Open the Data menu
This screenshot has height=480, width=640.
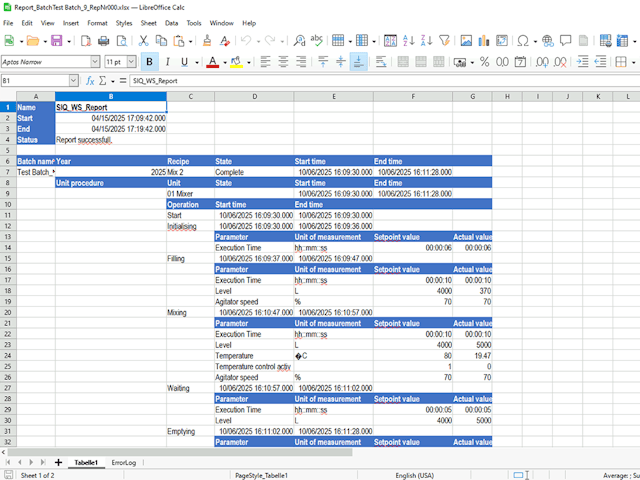(x=171, y=23)
